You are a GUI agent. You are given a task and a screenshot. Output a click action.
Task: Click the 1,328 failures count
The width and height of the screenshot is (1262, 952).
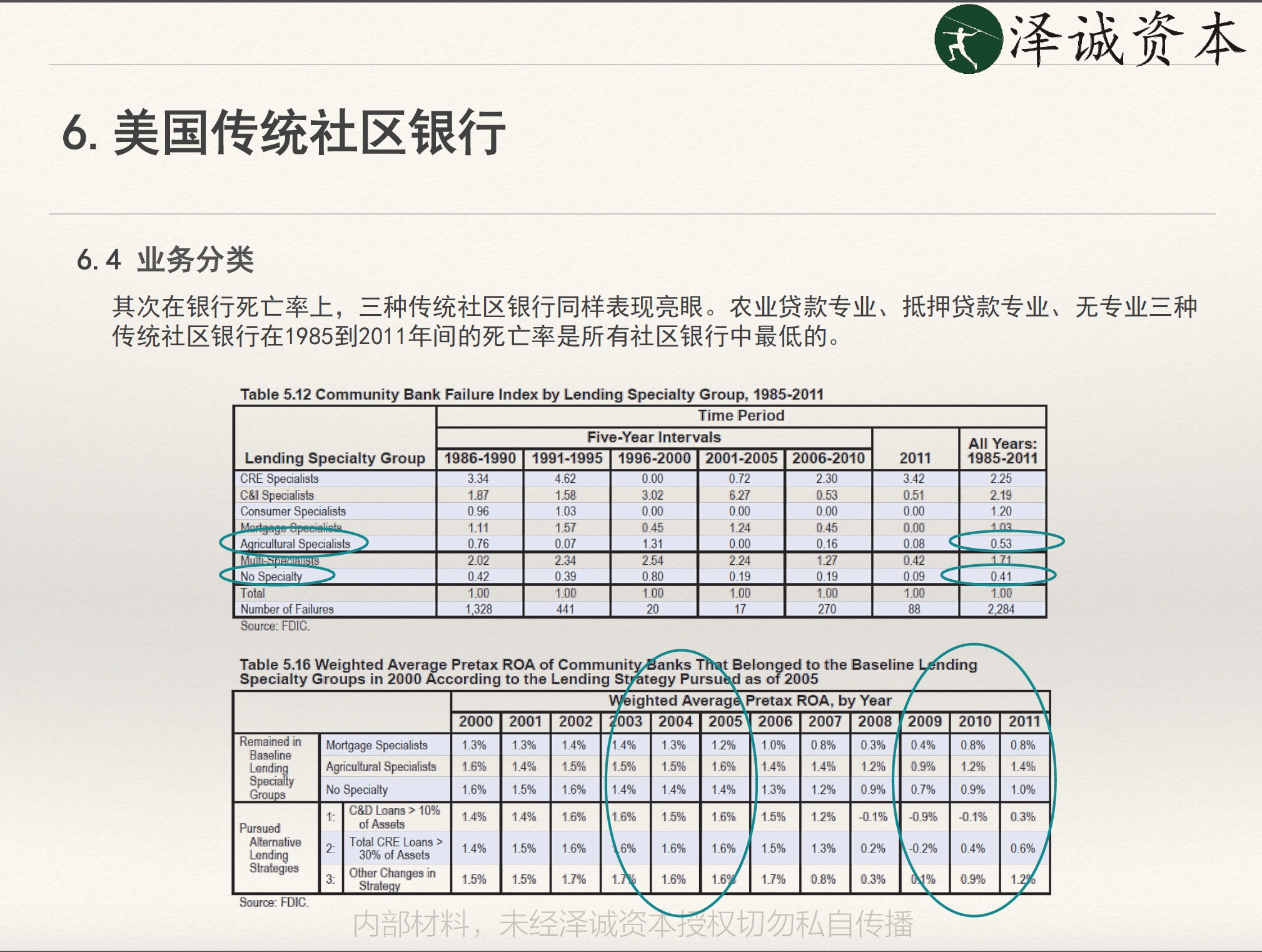pos(478,609)
